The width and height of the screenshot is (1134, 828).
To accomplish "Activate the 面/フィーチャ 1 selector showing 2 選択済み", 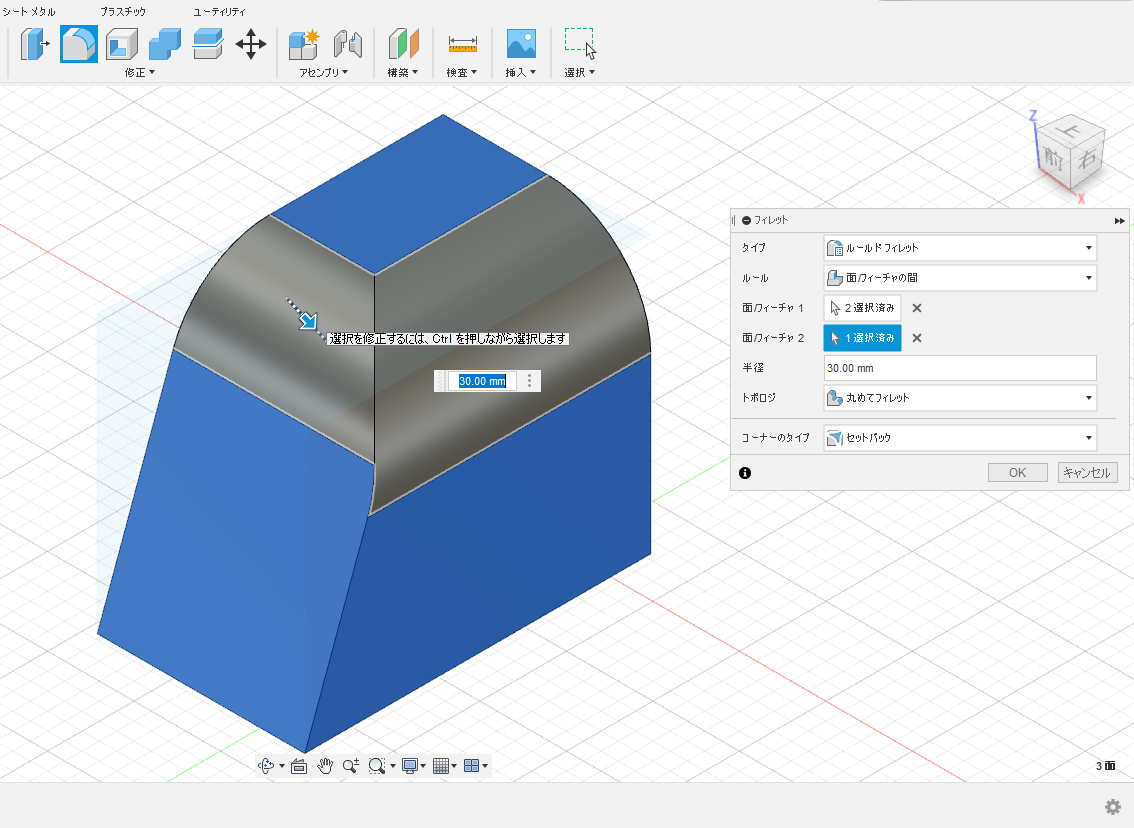I will (862, 308).
